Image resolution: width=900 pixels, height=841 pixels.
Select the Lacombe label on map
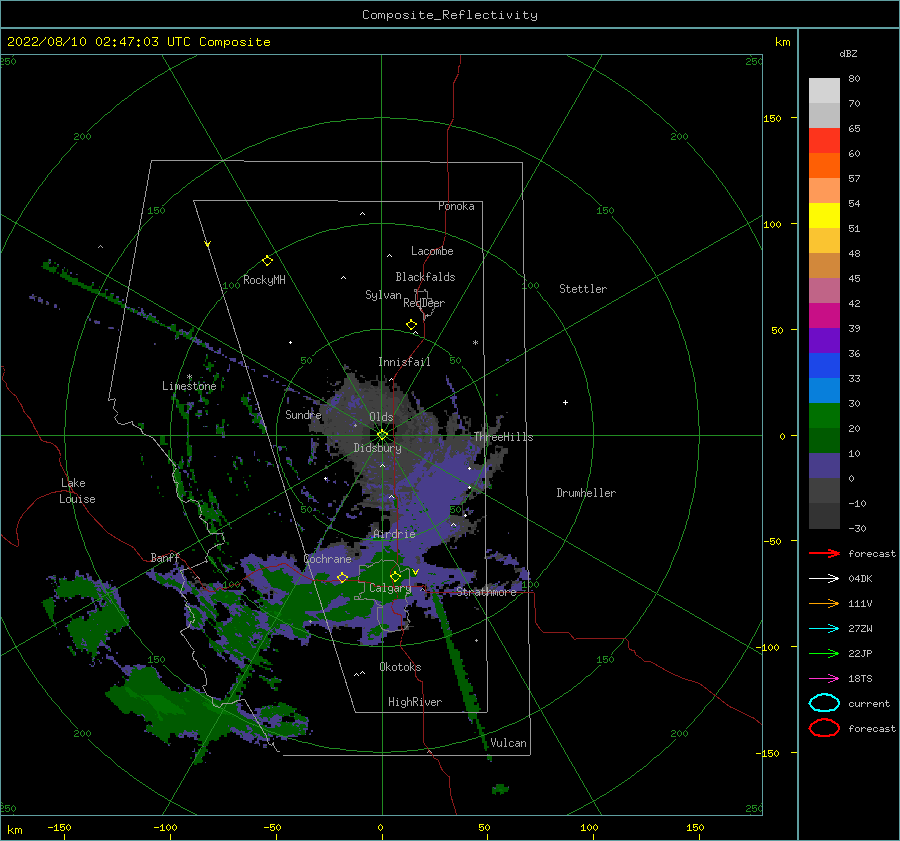click(432, 251)
